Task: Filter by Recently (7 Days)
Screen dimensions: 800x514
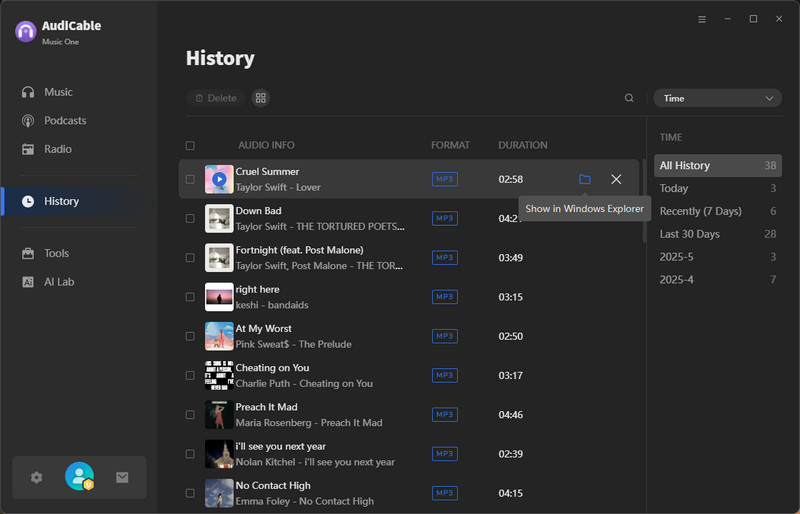Action: tap(717, 211)
